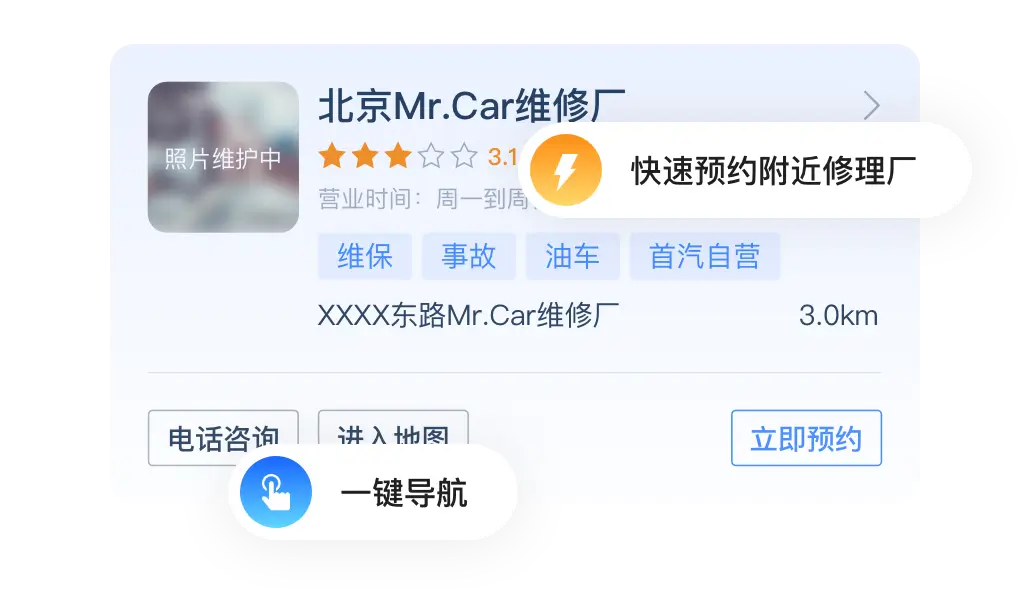Click the 北京Mr.Car维修厂 title

click(472, 106)
